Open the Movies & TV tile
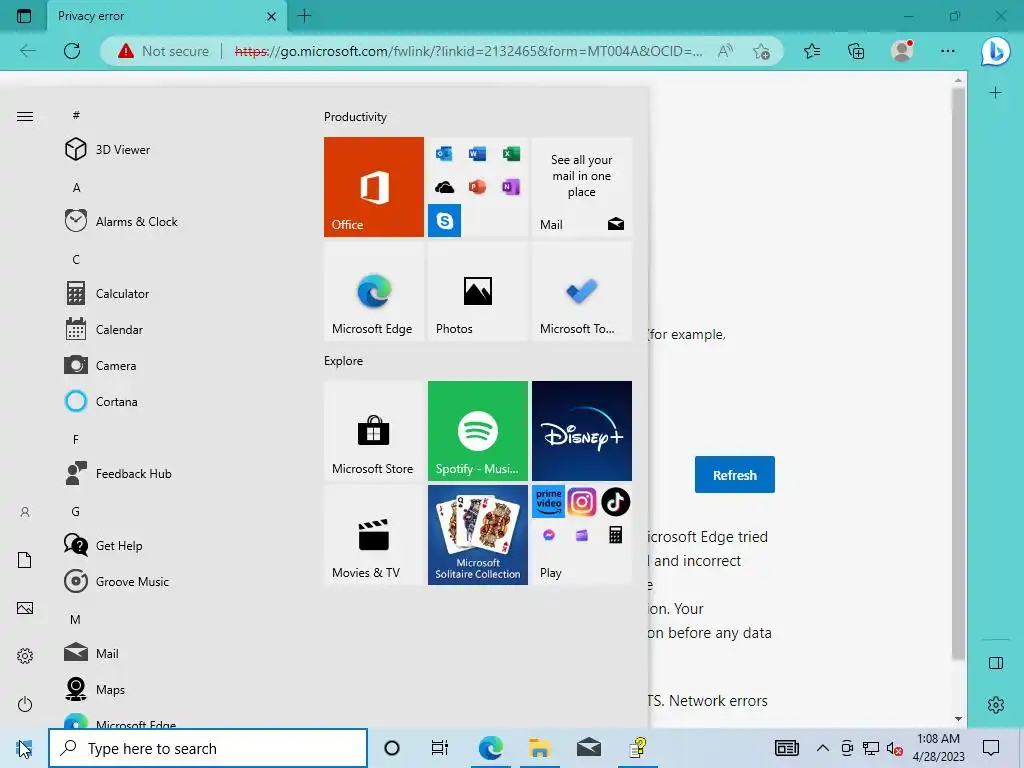Screen dimensions: 1024x768 [374, 535]
